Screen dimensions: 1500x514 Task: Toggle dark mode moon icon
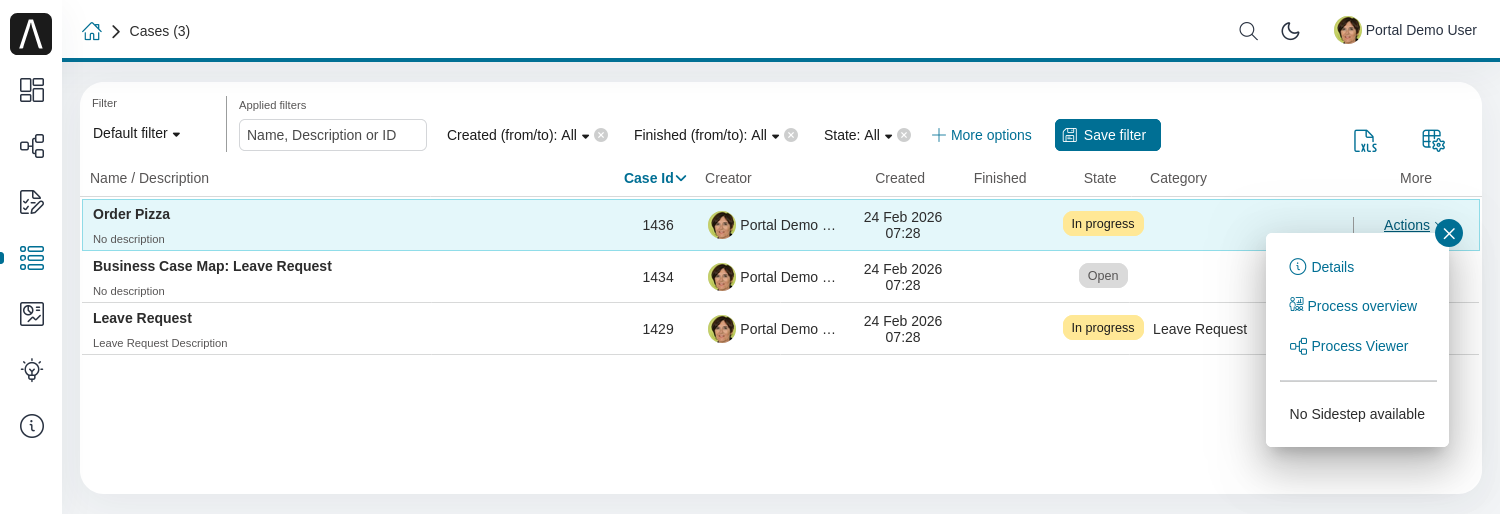(x=1290, y=31)
